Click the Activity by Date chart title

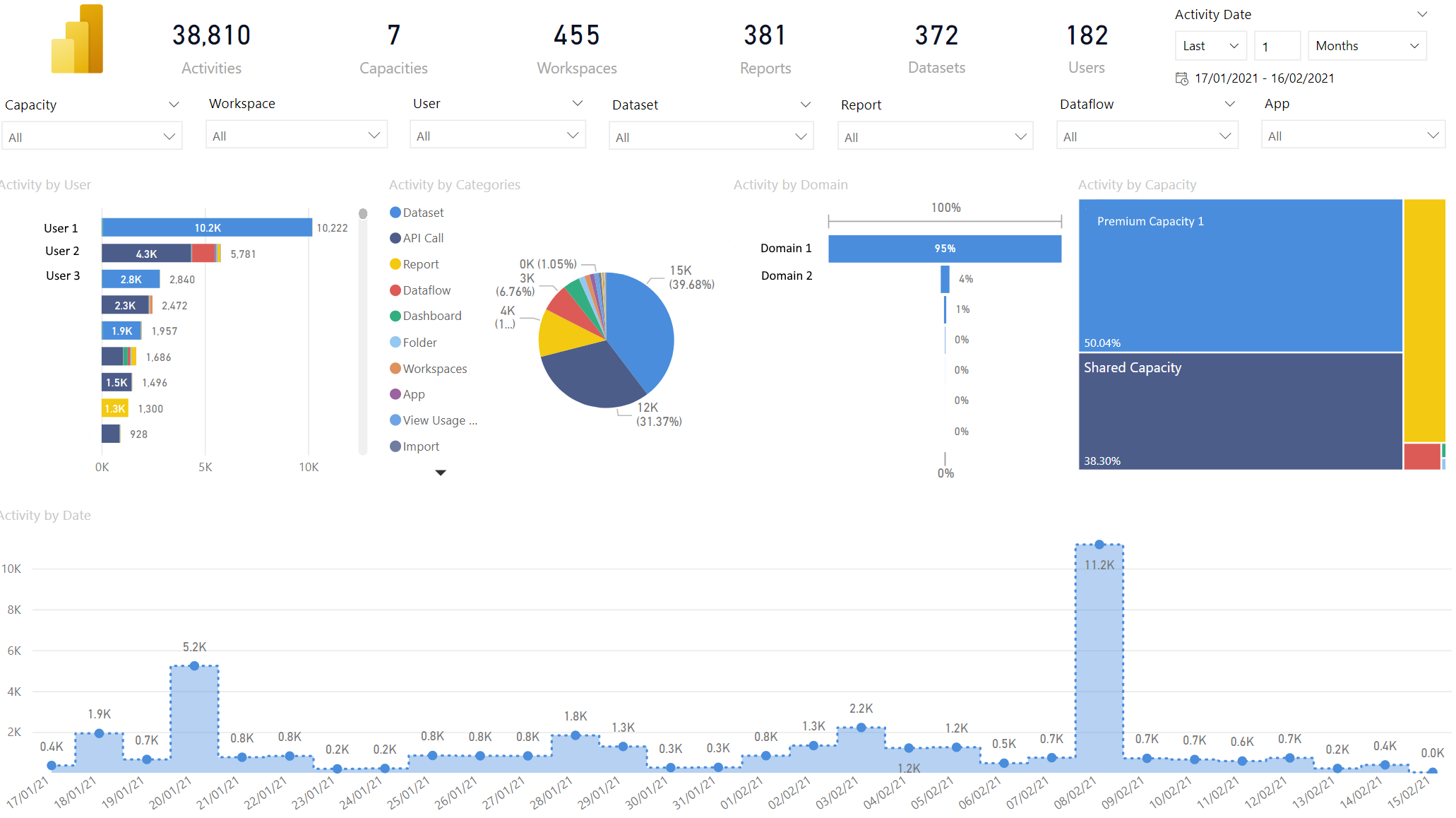[45, 515]
